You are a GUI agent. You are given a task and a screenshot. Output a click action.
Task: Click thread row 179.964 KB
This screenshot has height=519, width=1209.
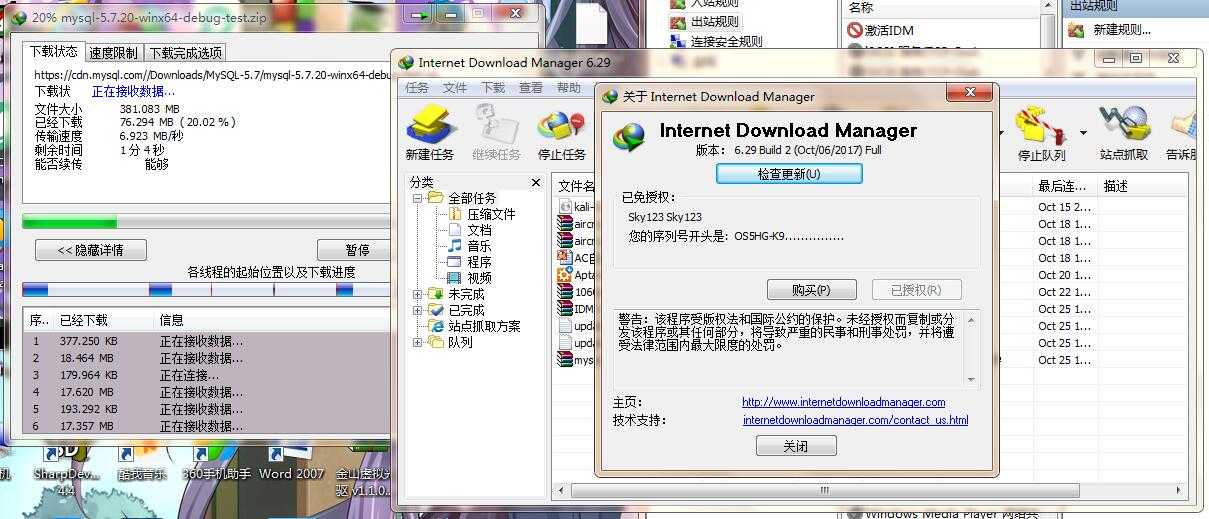[x=207, y=375]
